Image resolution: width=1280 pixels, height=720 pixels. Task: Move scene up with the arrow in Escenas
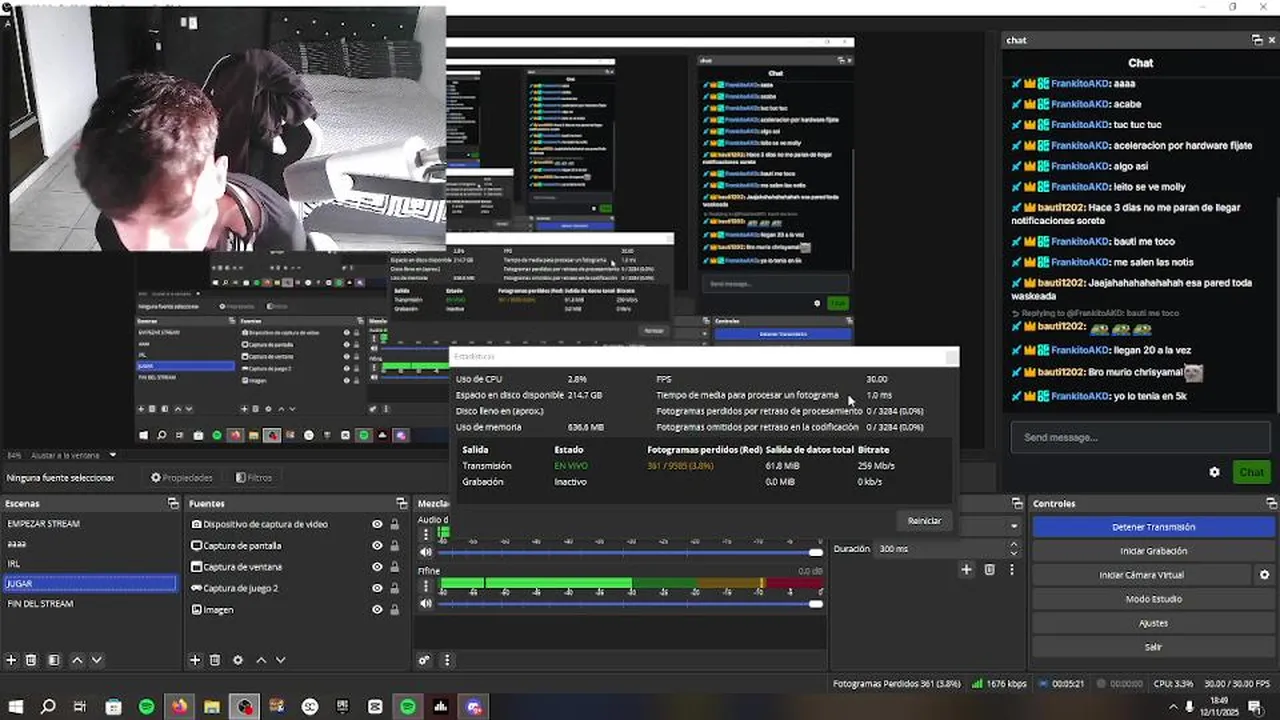[77, 660]
